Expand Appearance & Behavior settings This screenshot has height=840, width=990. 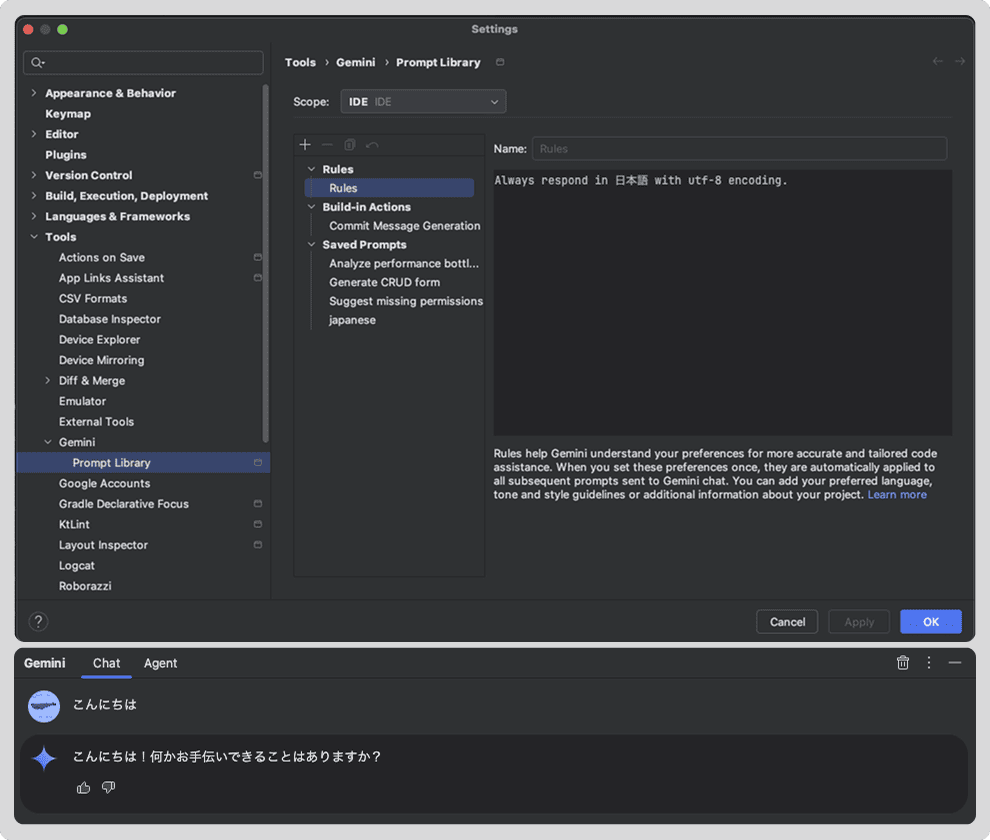[34, 93]
